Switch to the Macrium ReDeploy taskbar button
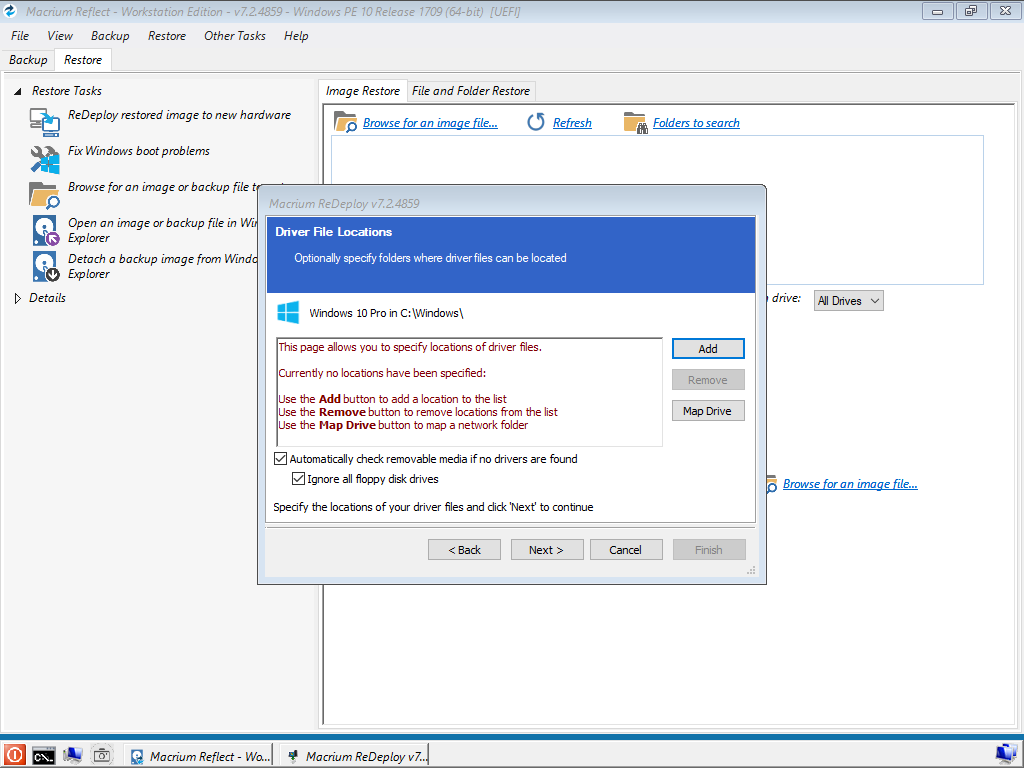 357,756
